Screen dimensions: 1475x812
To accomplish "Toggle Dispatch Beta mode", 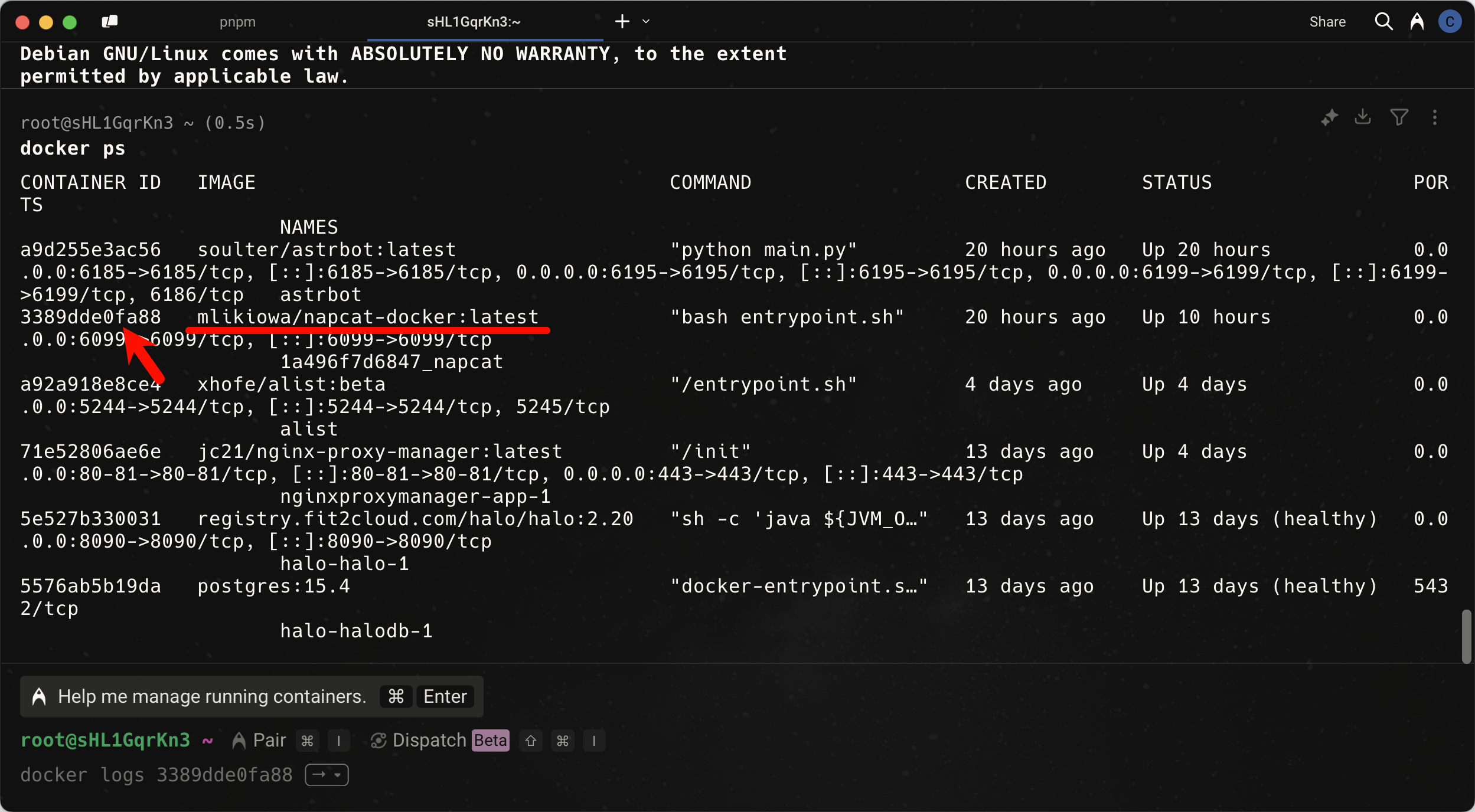I will click(439, 741).
